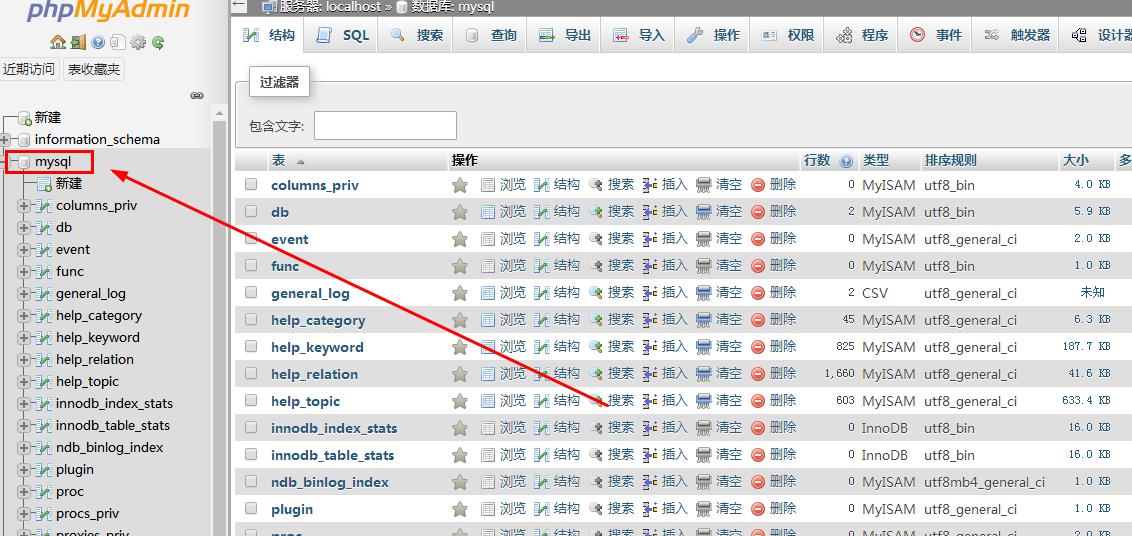Check the help_keyword row checkbox
This screenshot has width=1132, height=536.
click(251, 346)
